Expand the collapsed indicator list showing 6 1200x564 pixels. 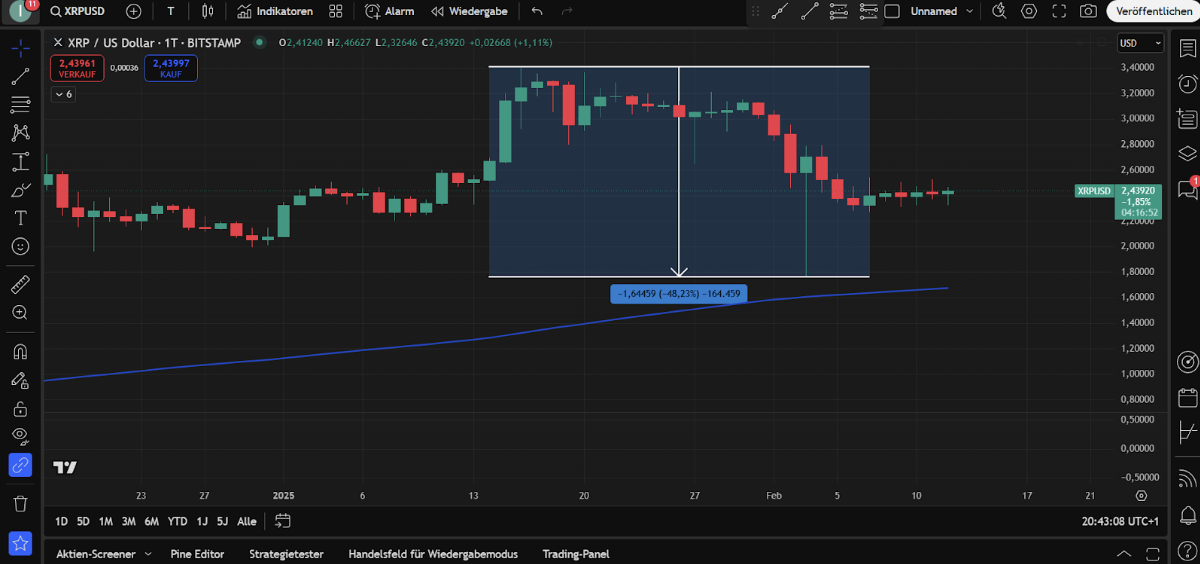pos(63,94)
